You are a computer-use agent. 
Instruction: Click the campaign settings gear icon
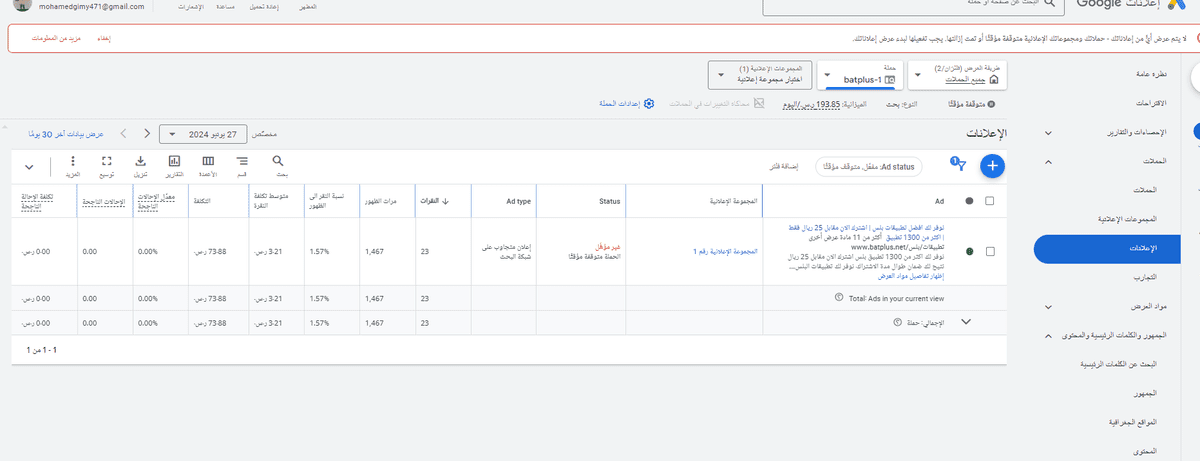coord(648,104)
